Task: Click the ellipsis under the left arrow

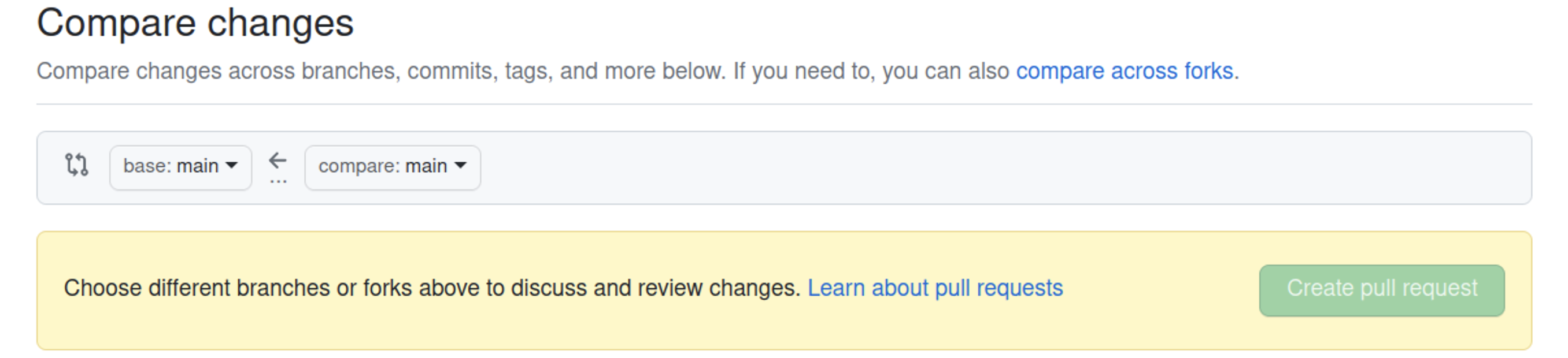Action: point(278,181)
